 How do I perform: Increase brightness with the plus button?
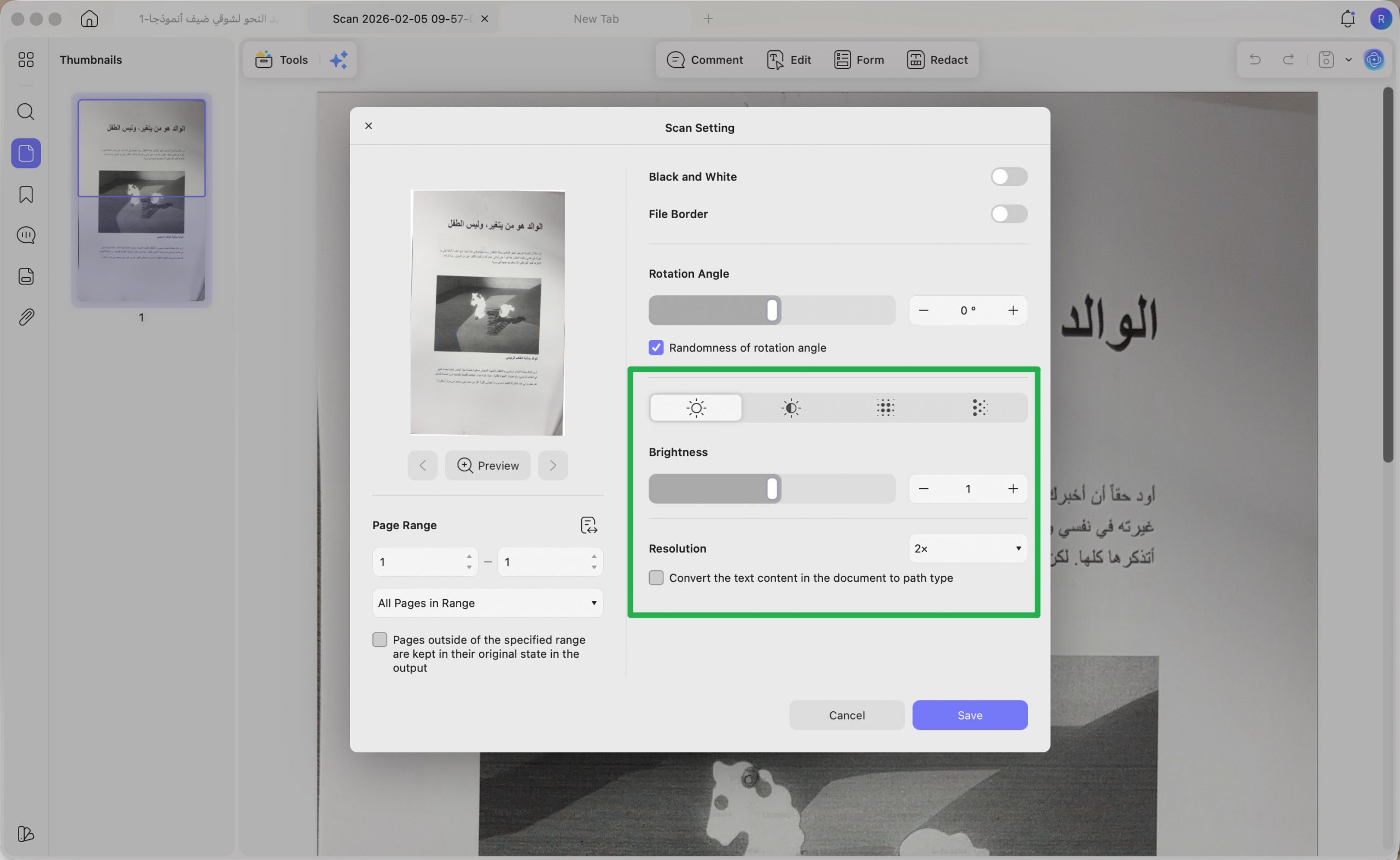click(1013, 489)
